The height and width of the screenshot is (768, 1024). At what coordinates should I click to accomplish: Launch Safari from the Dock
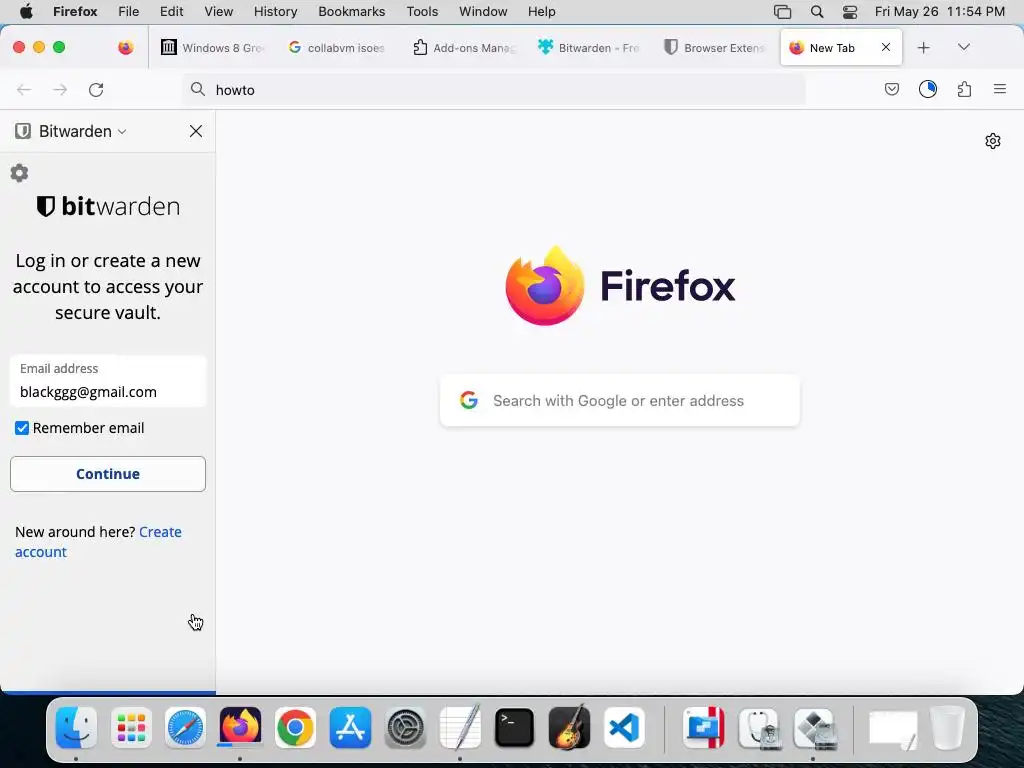[x=185, y=728]
